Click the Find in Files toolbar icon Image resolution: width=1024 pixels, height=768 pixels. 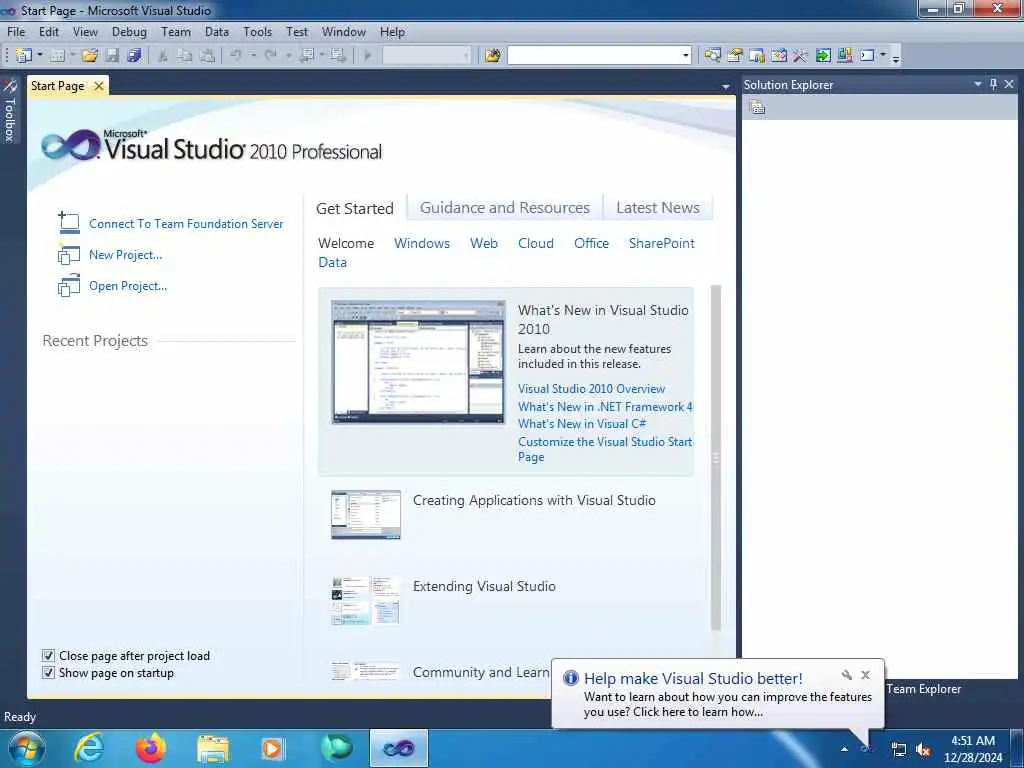[493, 56]
